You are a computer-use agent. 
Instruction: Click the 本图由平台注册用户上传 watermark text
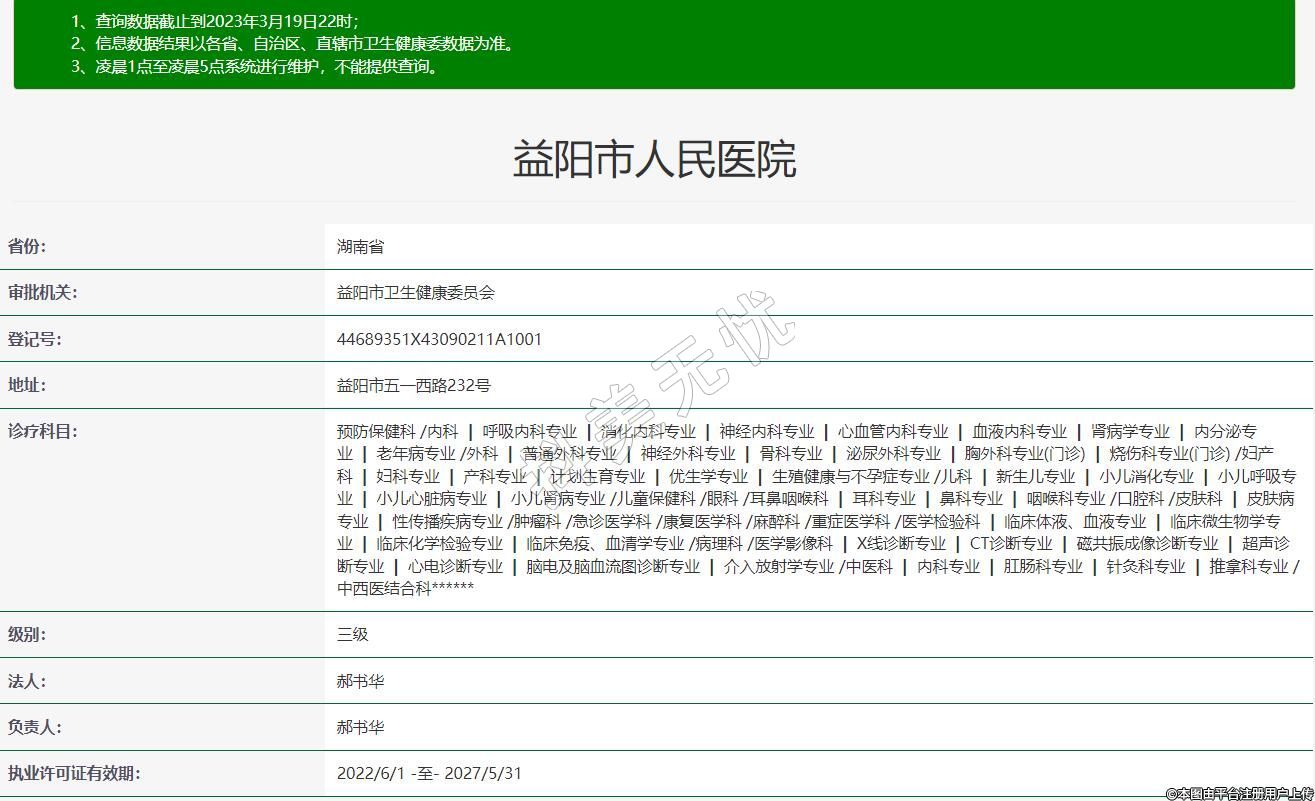click(x=1238, y=793)
